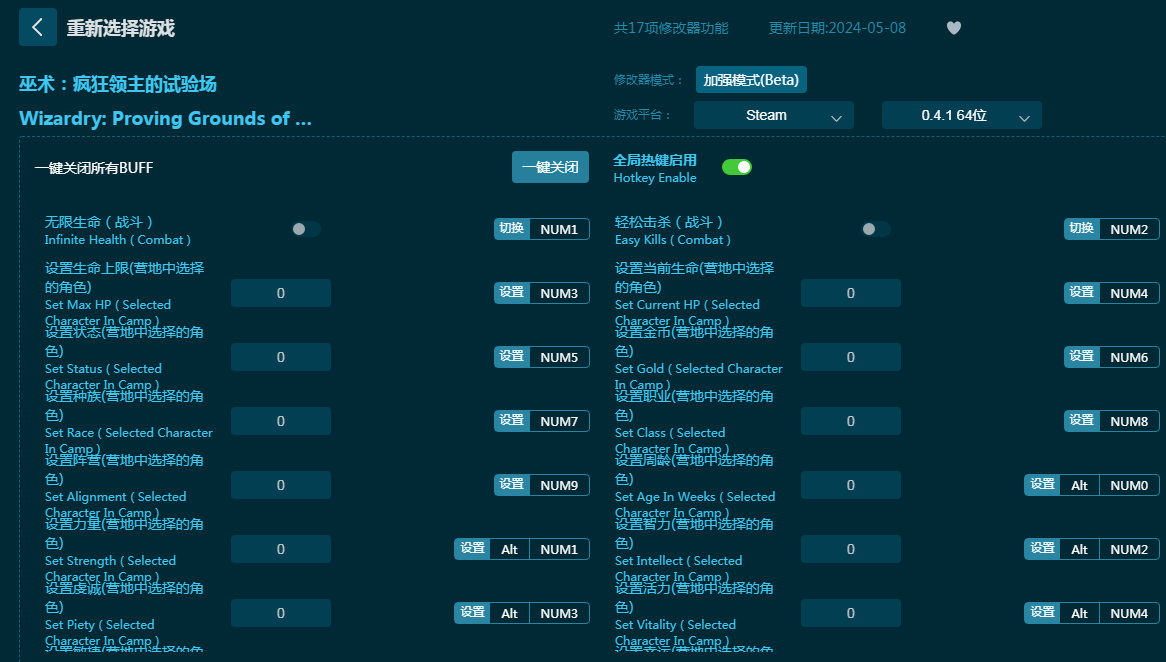Click the Set Max HP value field
This screenshot has height=662, width=1166.
tap(281, 293)
